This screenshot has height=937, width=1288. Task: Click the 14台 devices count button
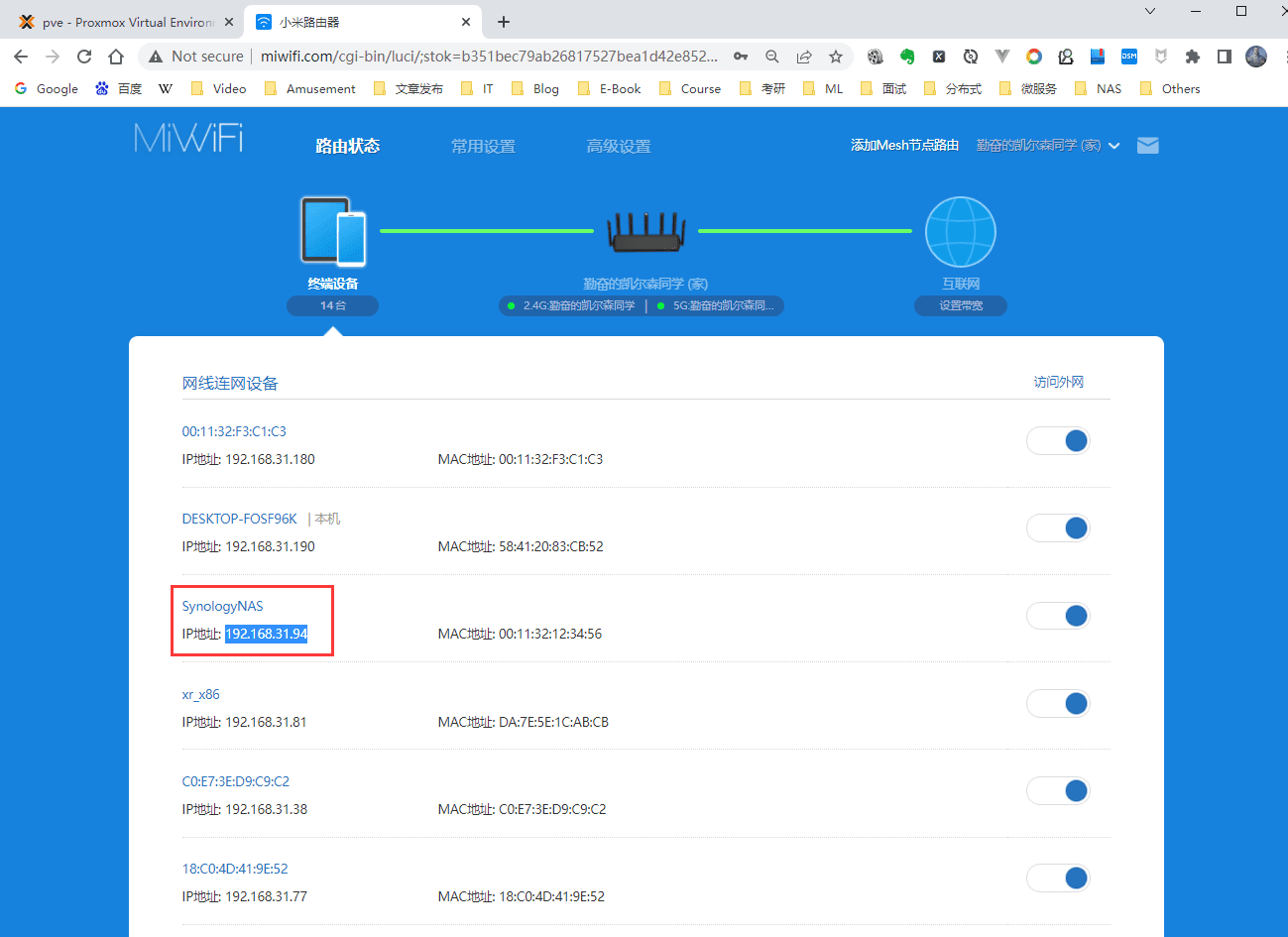coord(333,305)
